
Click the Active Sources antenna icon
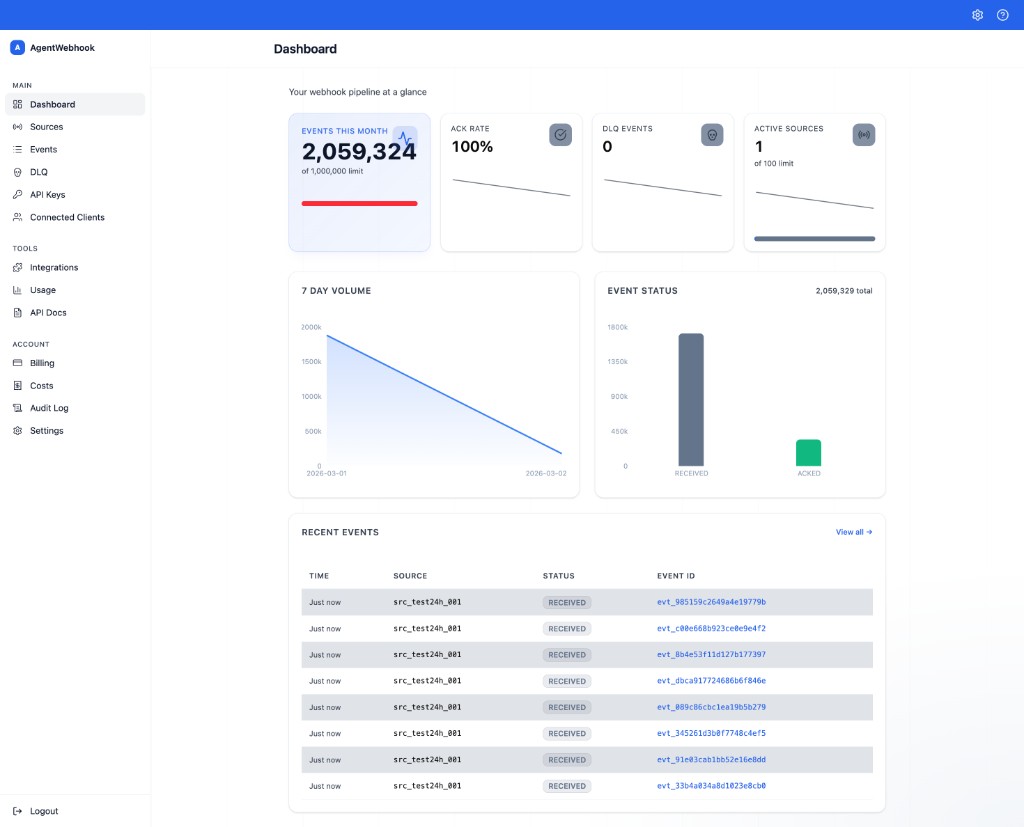pos(863,135)
